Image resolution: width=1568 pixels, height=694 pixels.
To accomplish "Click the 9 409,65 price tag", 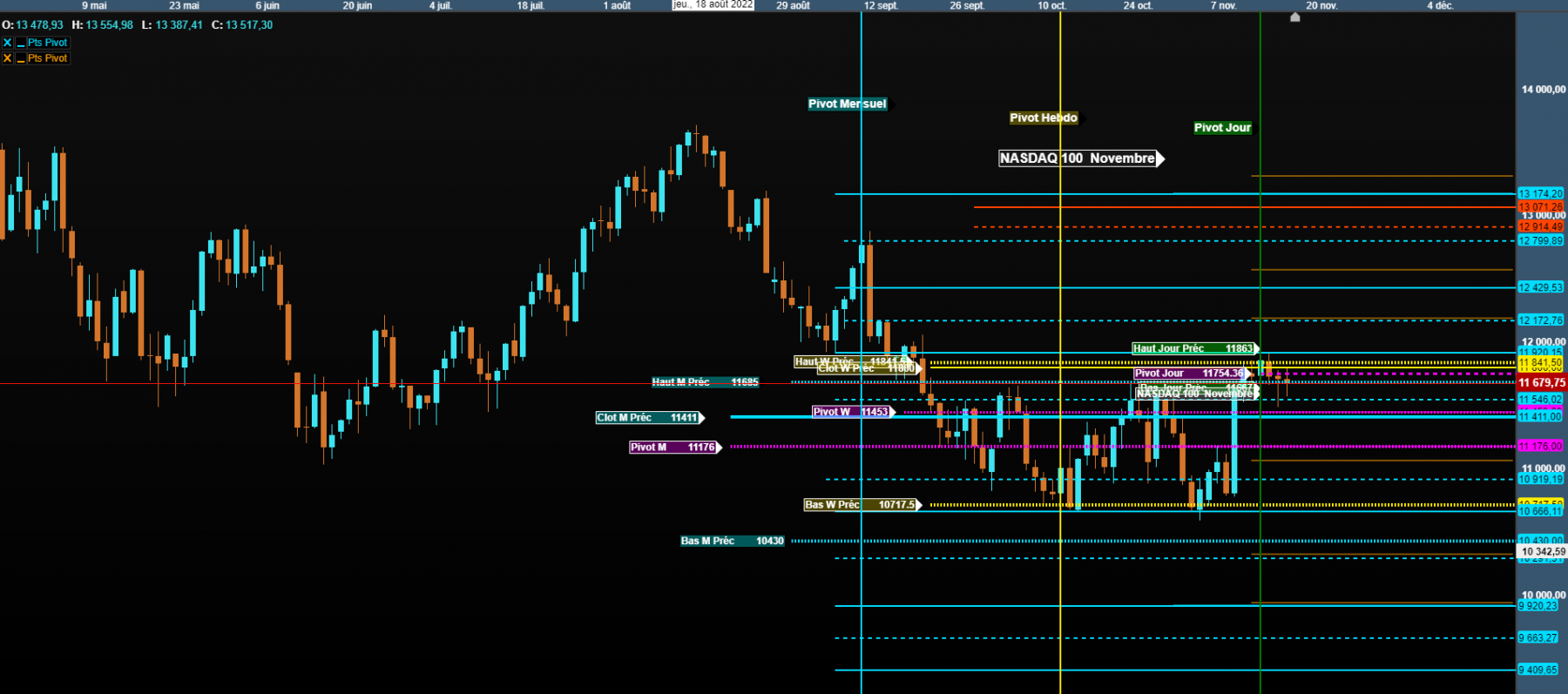I will coord(1539,670).
